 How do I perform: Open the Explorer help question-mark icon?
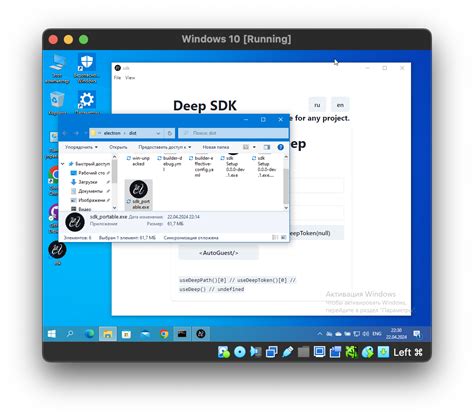click(281, 147)
